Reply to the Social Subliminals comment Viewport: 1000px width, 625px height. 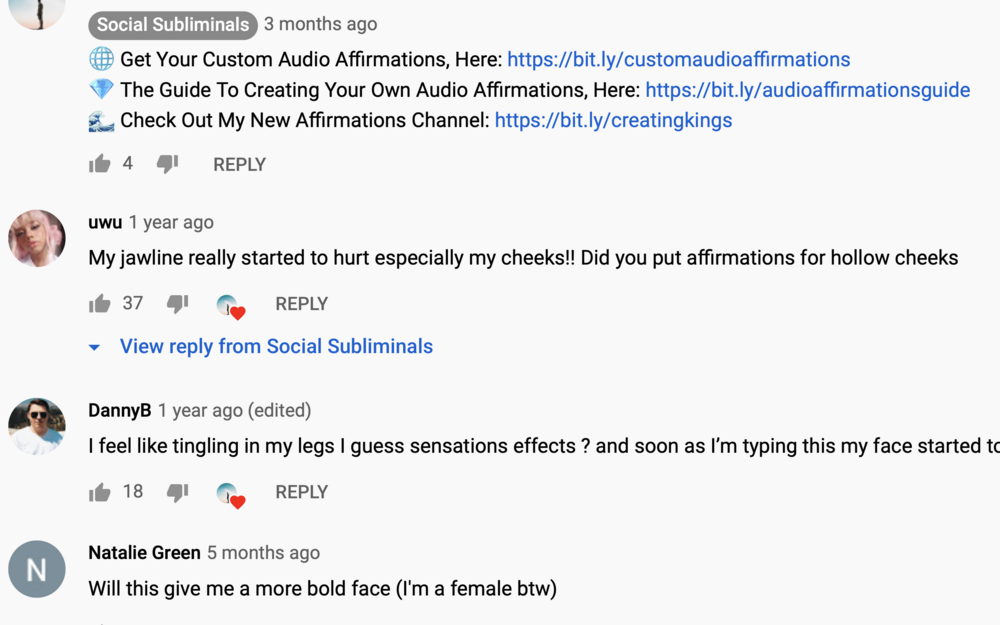click(x=239, y=165)
